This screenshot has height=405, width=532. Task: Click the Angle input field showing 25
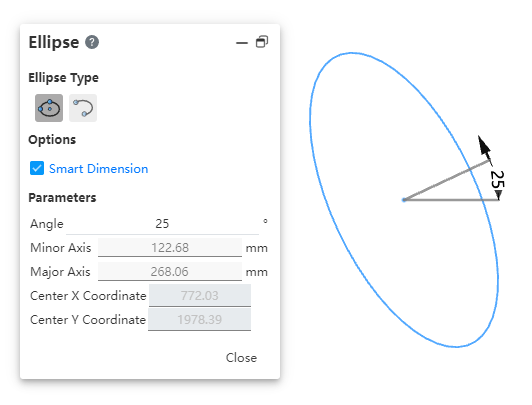[x=163, y=224]
